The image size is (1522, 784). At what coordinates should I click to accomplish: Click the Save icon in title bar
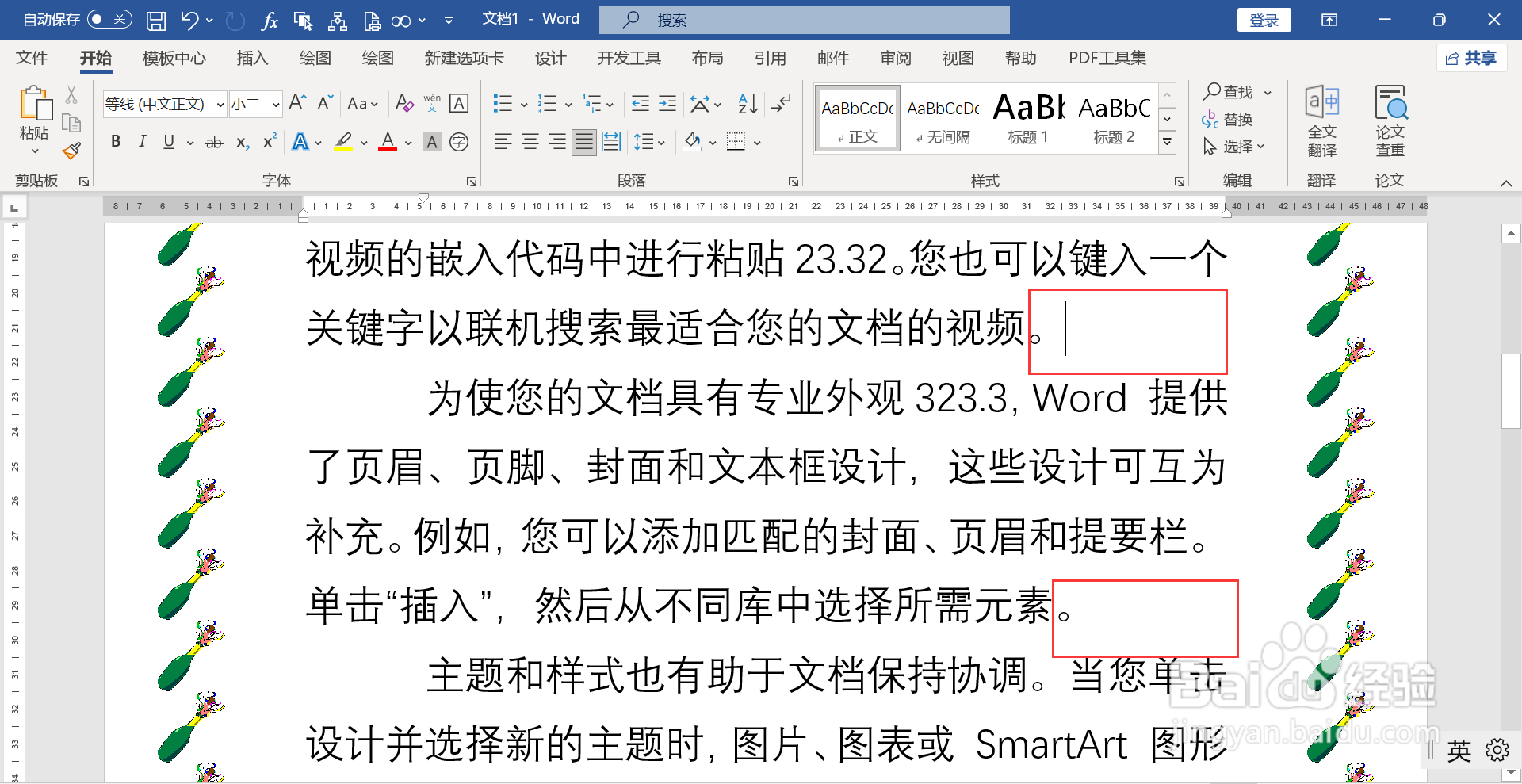click(156, 21)
